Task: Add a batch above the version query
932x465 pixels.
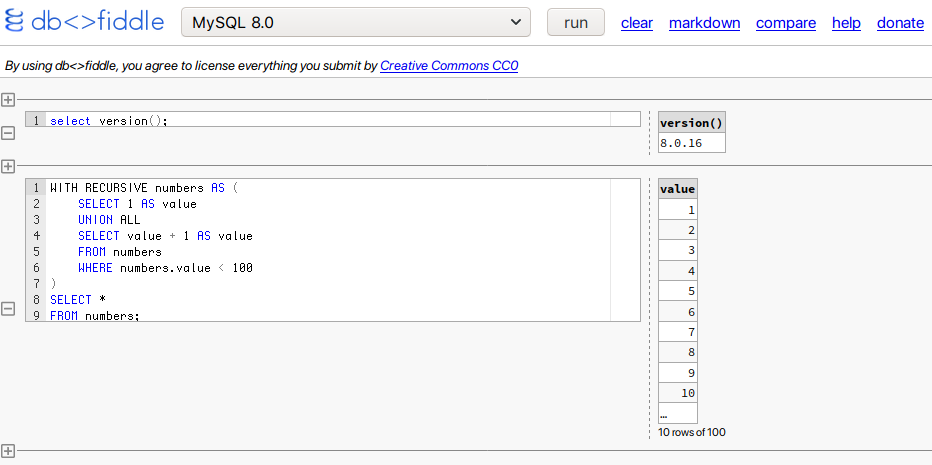Action: [8, 100]
